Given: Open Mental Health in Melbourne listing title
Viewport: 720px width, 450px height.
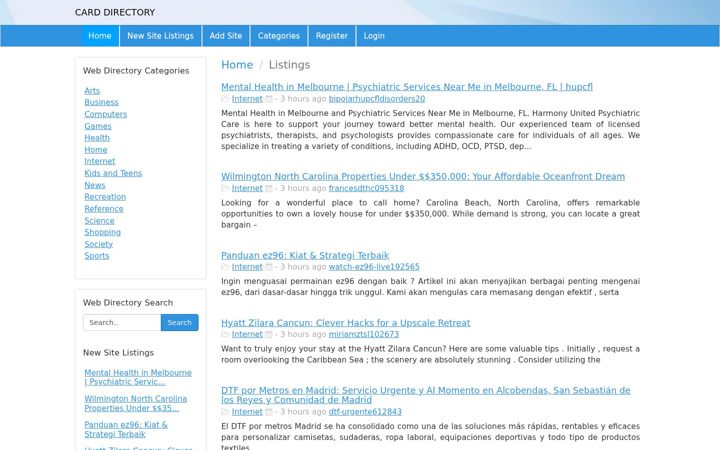Looking at the screenshot, I should [x=407, y=87].
